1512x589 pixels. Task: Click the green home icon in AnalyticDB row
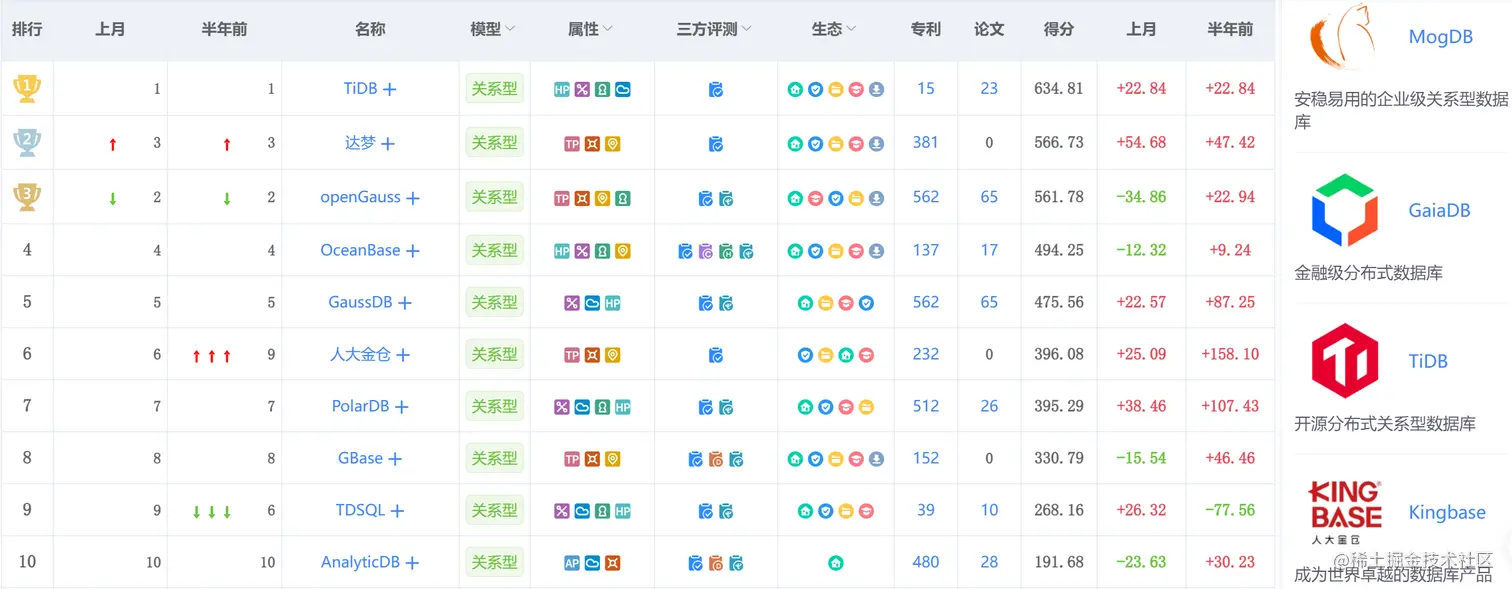tap(836, 563)
